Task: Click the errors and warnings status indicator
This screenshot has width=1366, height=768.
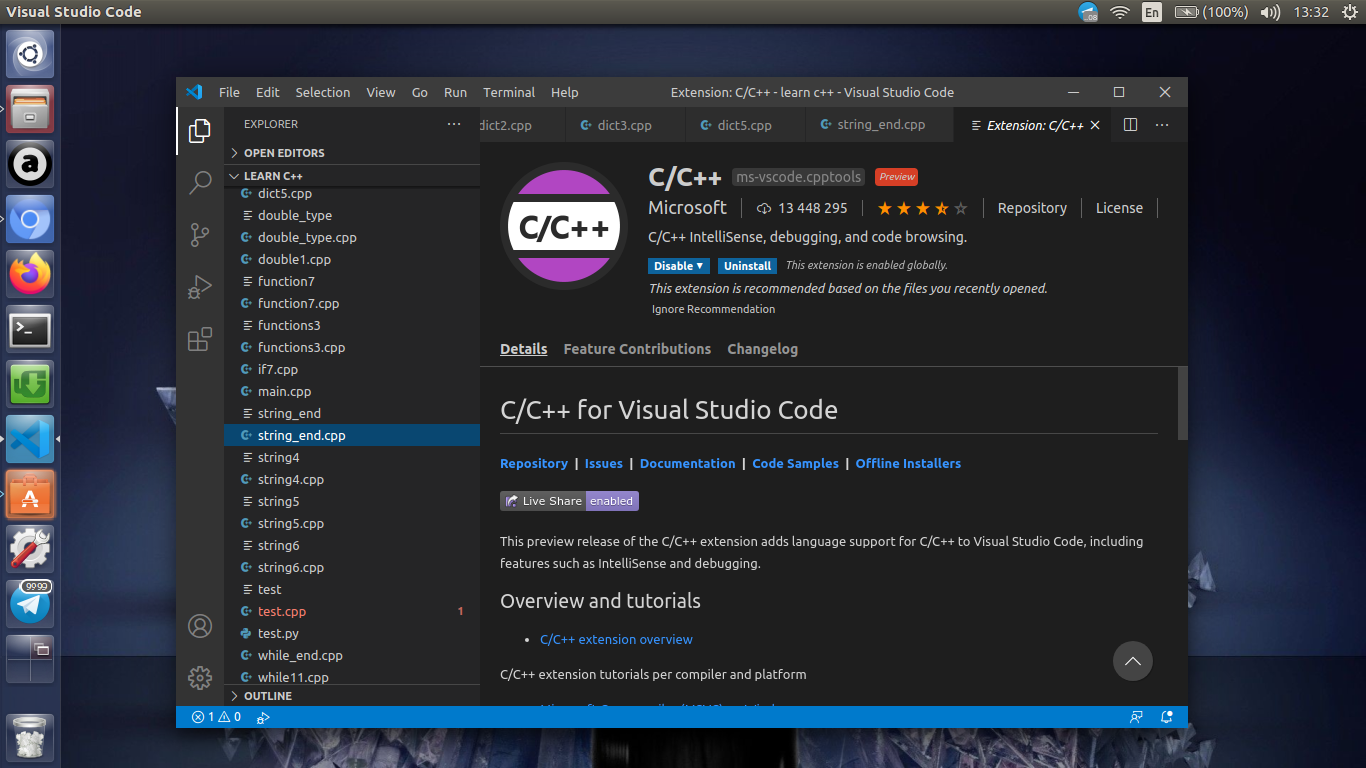Action: [x=216, y=717]
